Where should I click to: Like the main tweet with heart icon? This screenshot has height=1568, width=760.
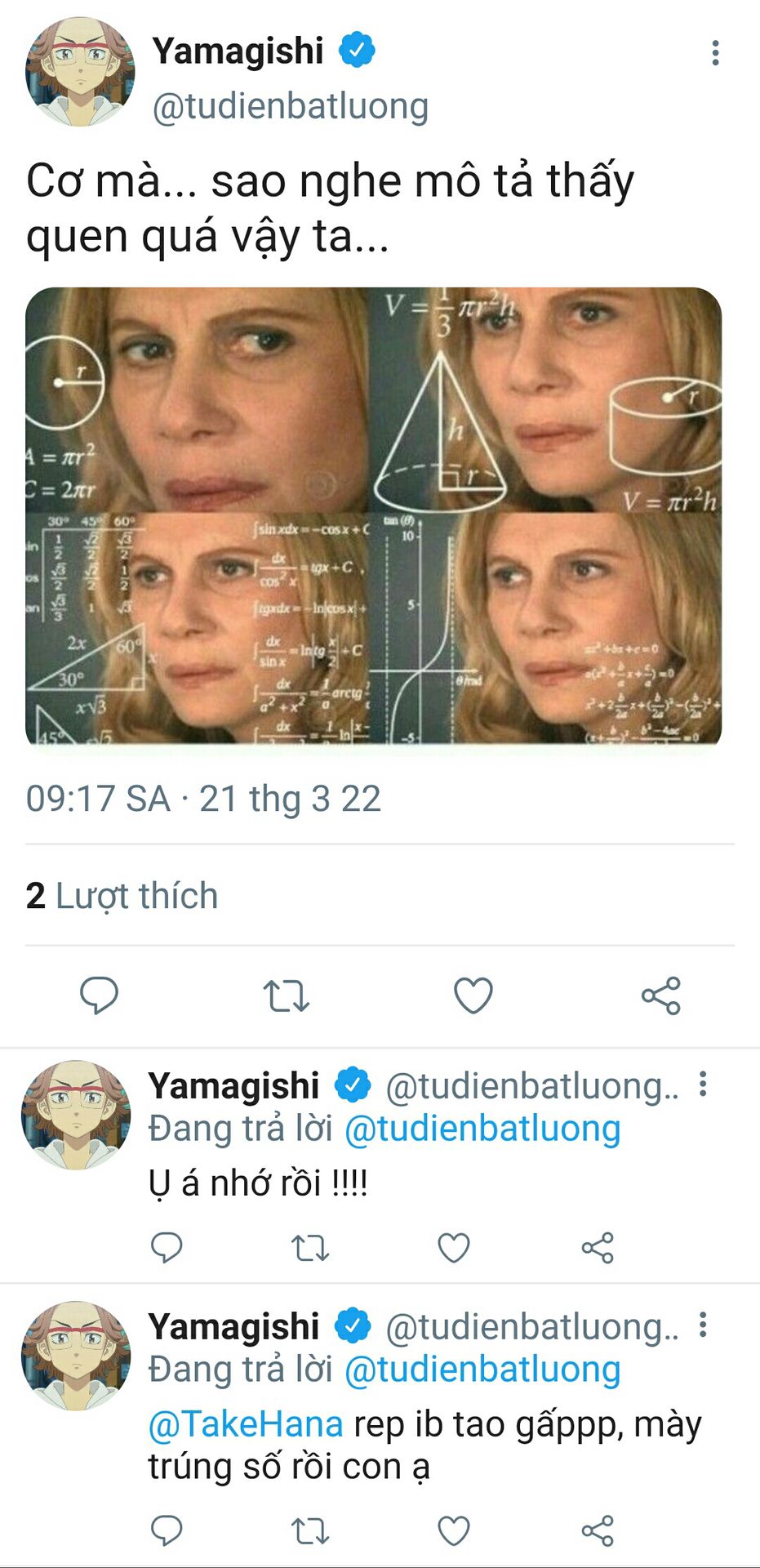point(473,995)
